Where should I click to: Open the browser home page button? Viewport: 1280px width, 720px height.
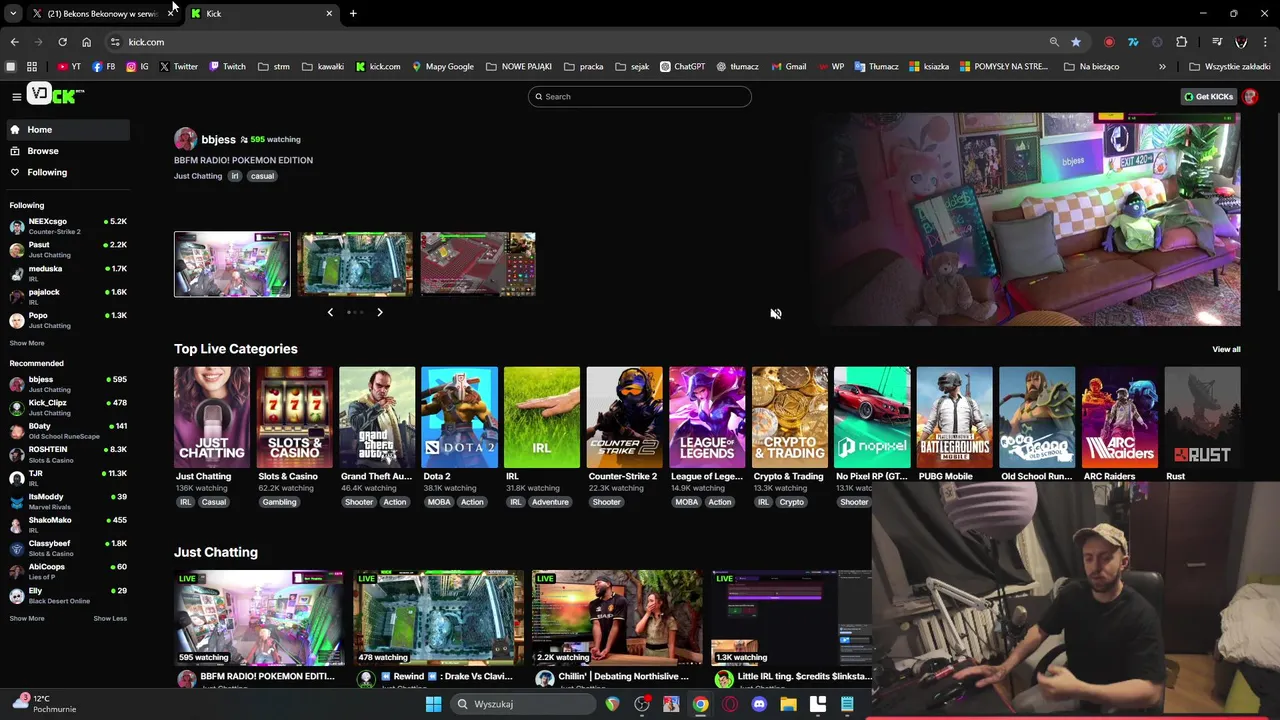tap(86, 42)
